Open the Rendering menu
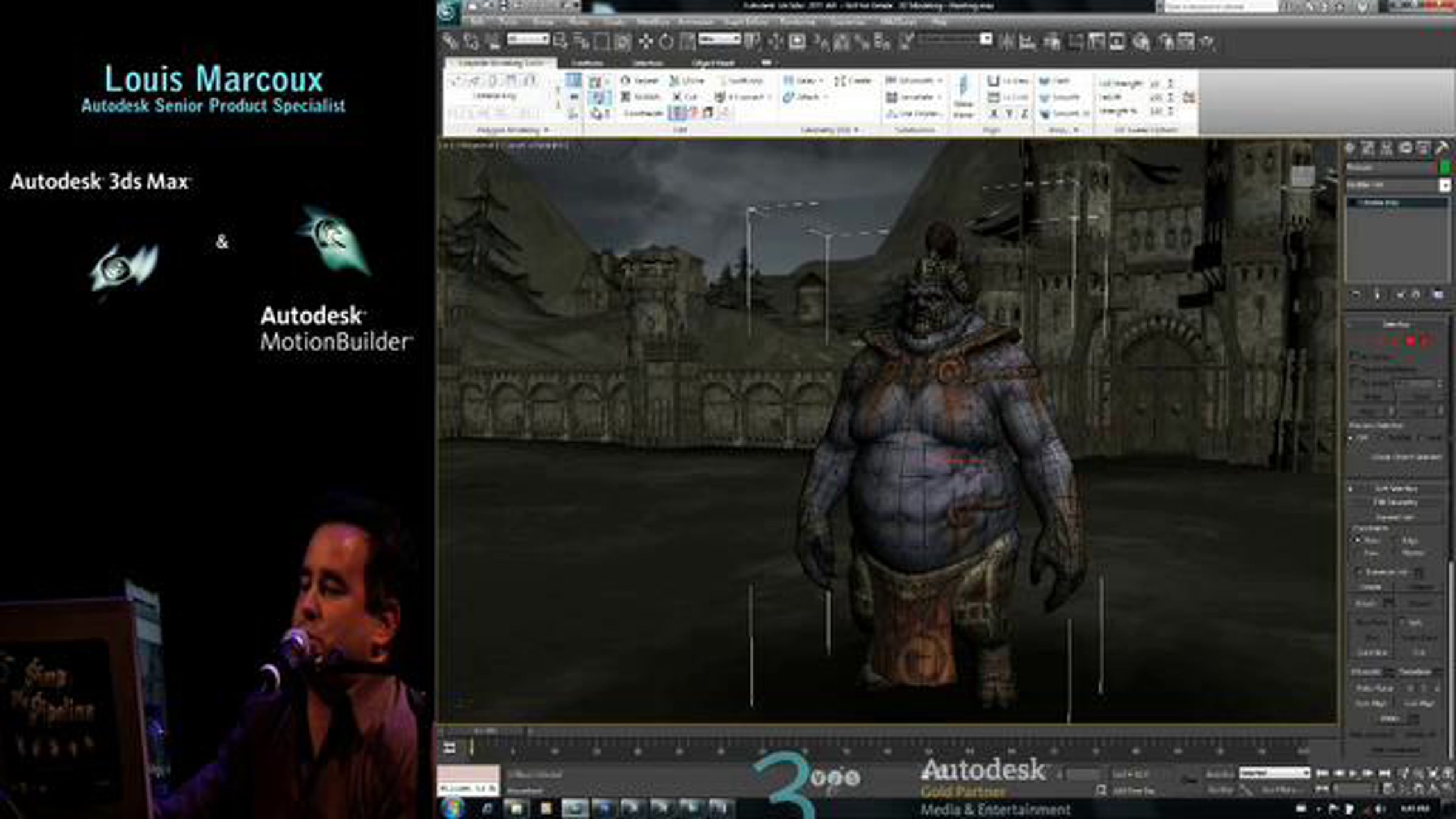 [x=797, y=22]
